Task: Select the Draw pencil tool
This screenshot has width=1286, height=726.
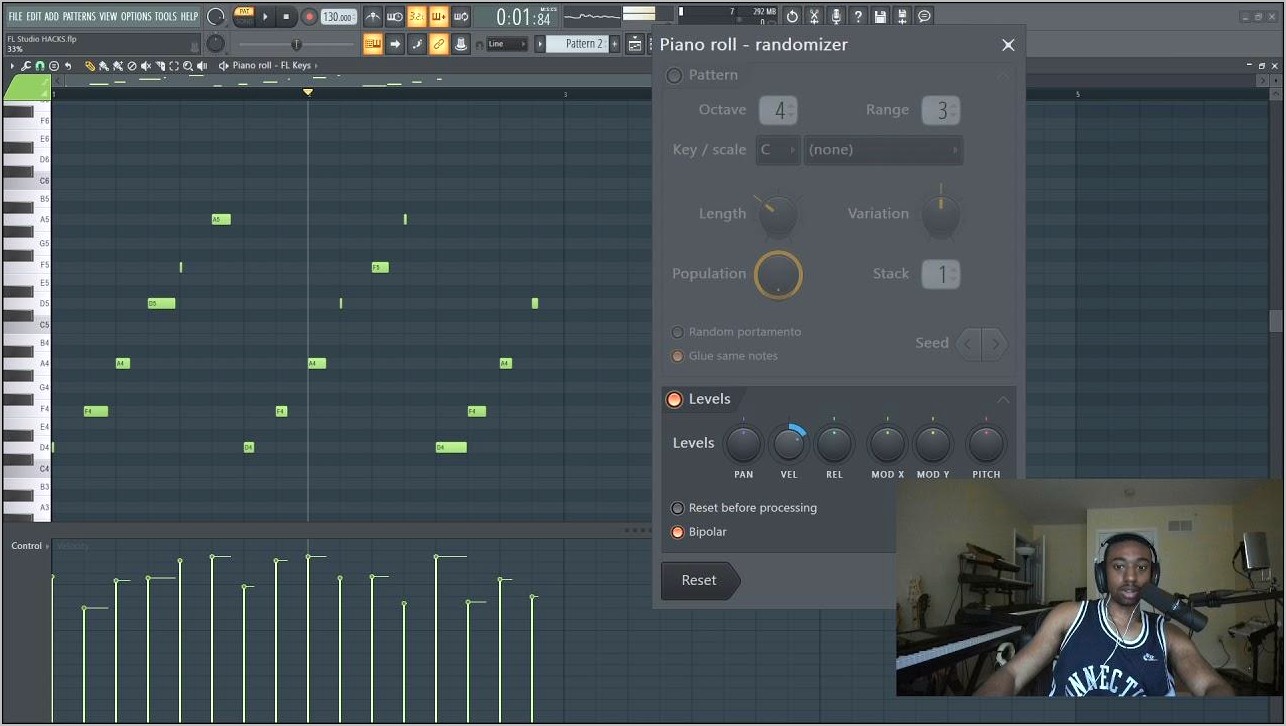Action: tap(89, 66)
